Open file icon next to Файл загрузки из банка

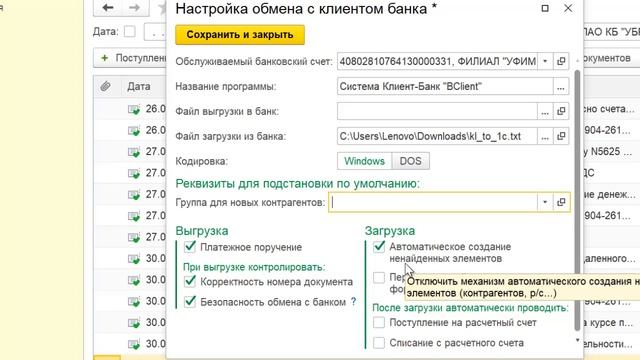(561, 136)
